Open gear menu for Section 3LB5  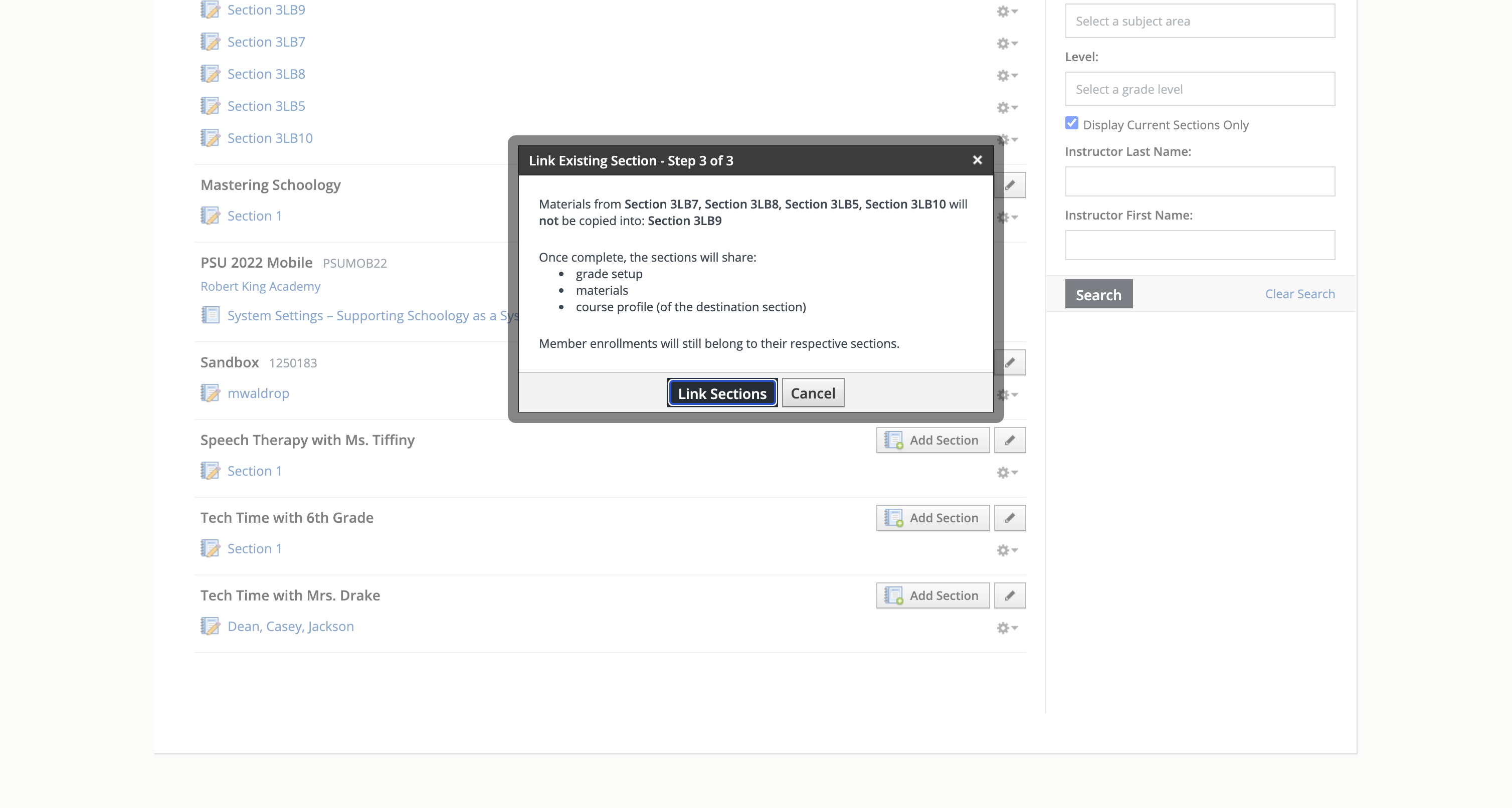click(1007, 107)
